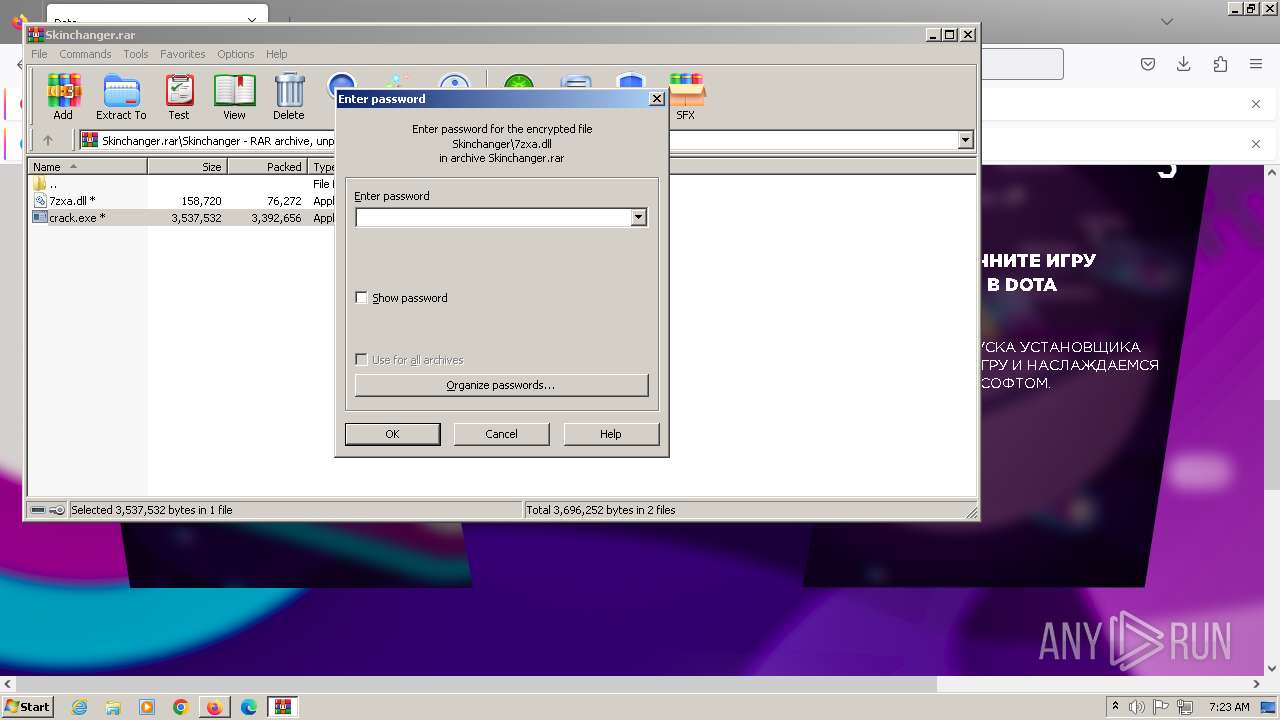Open Internet Explorer from the taskbar
The height and width of the screenshot is (720, 1280).
(x=79, y=707)
